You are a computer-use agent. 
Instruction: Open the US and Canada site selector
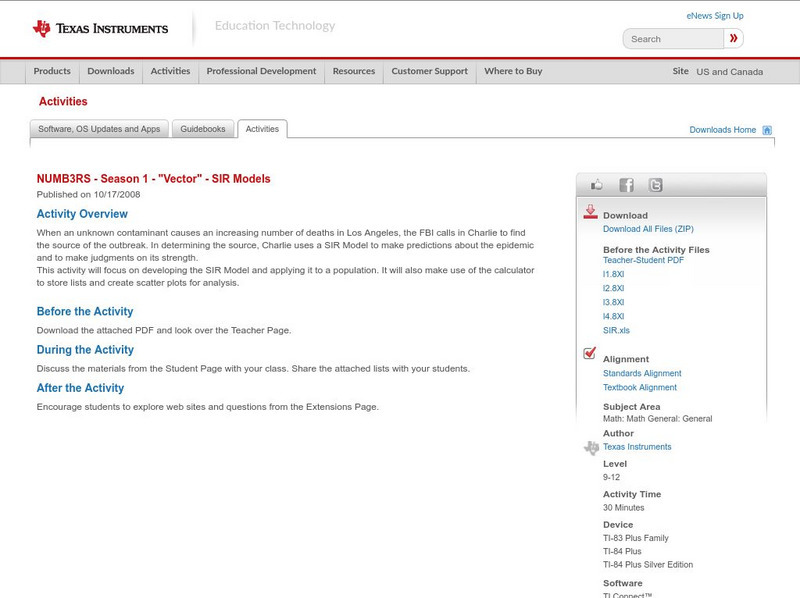[730, 72]
